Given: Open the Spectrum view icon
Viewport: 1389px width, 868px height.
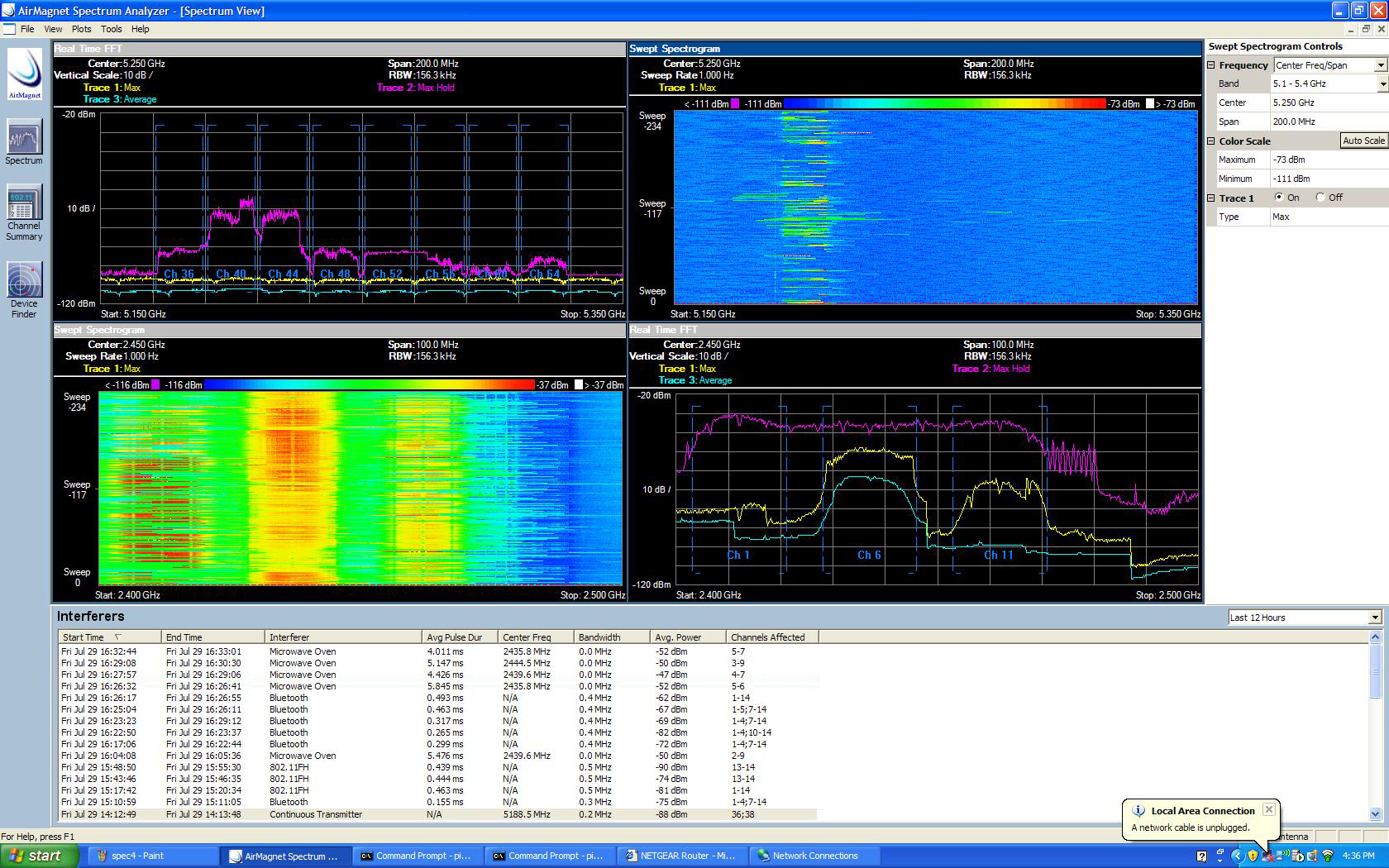Looking at the screenshot, I should tap(24, 139).
